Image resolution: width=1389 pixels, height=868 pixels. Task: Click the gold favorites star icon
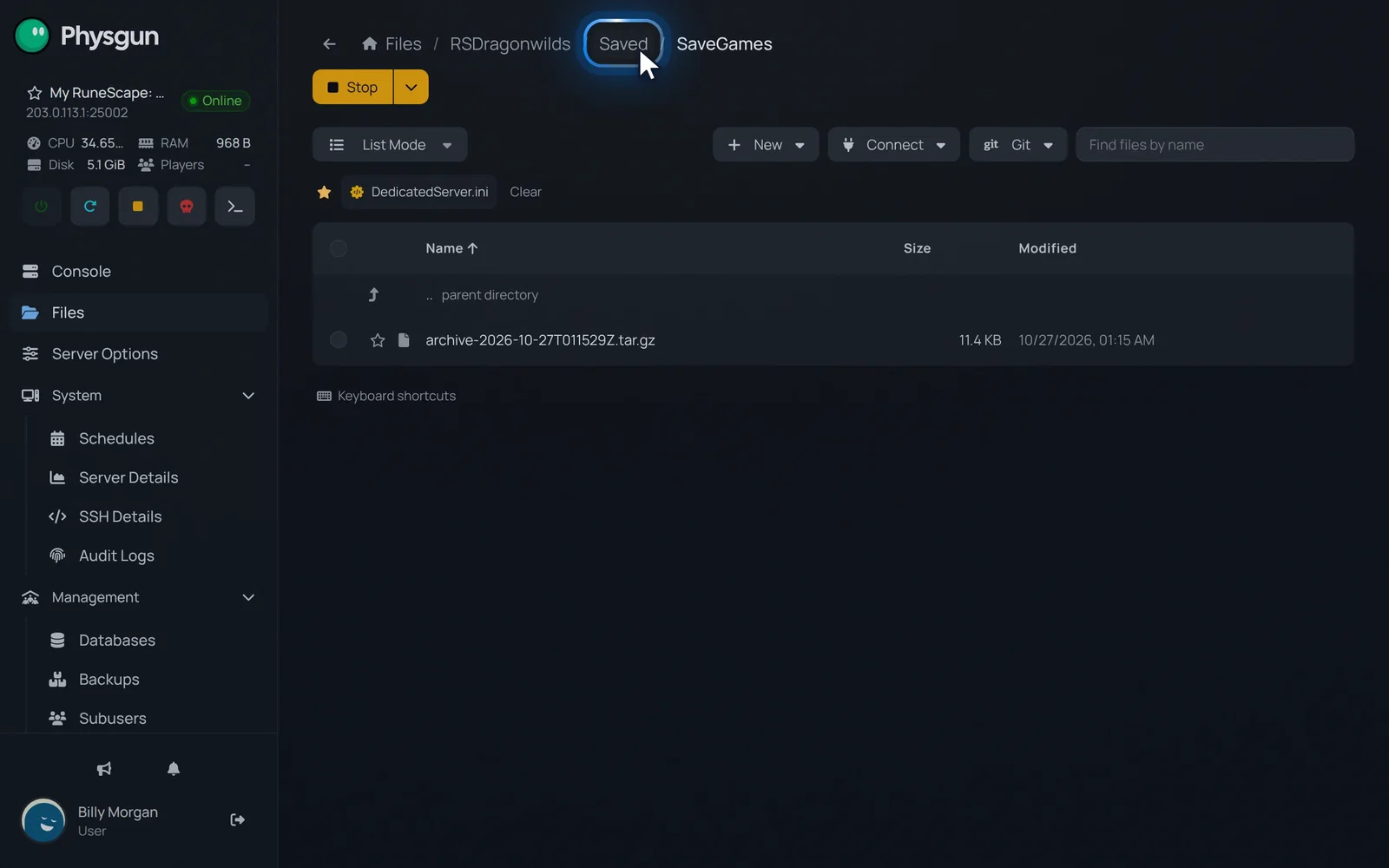pos(325,192)
